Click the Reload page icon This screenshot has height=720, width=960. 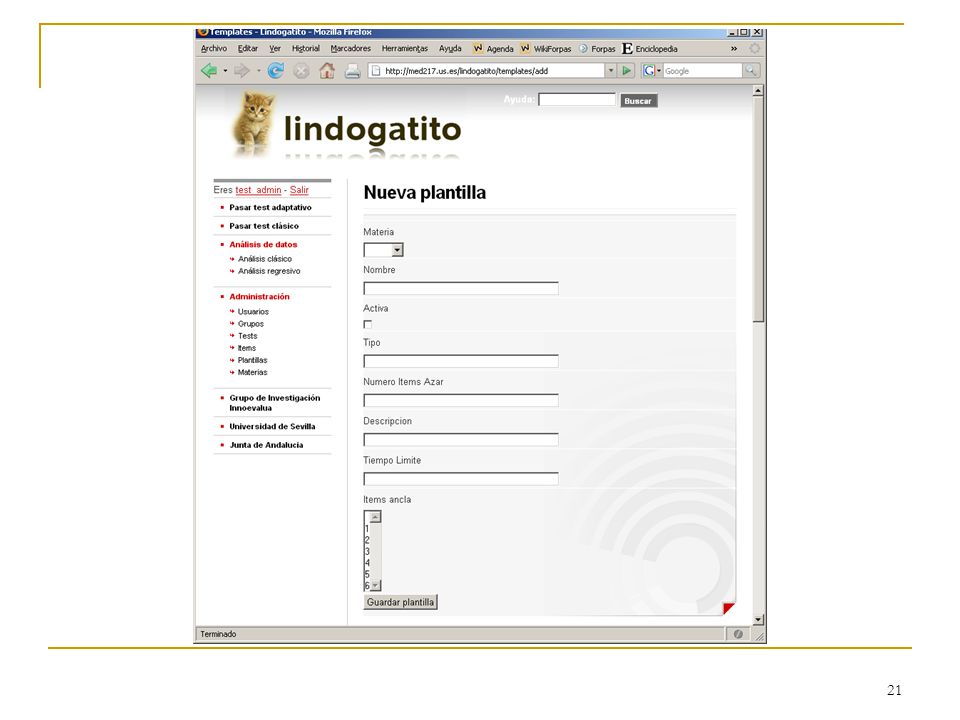pos(276,71)
